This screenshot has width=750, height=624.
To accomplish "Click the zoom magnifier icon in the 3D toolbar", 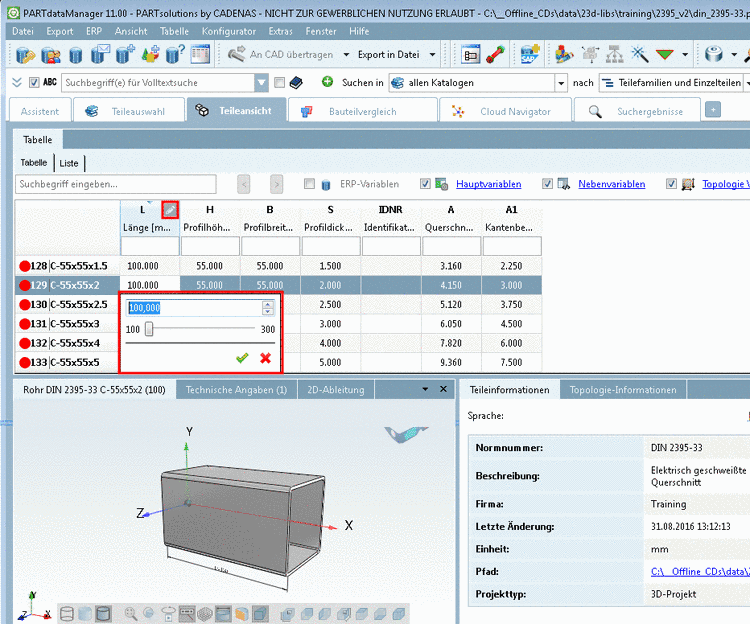I will (x=131, y=613).
